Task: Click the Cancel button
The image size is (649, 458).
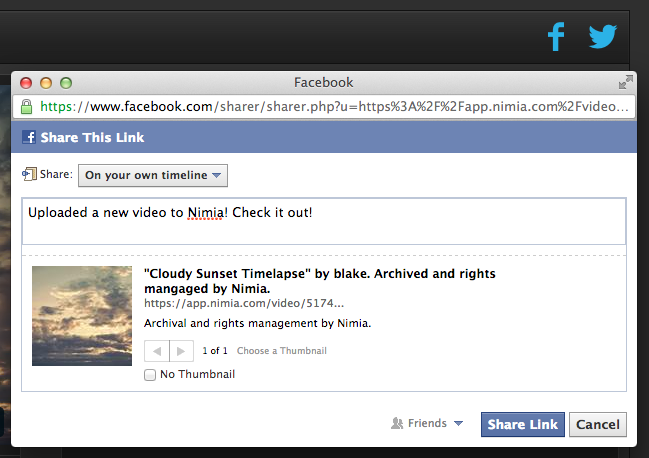Action: pos(598,424)
